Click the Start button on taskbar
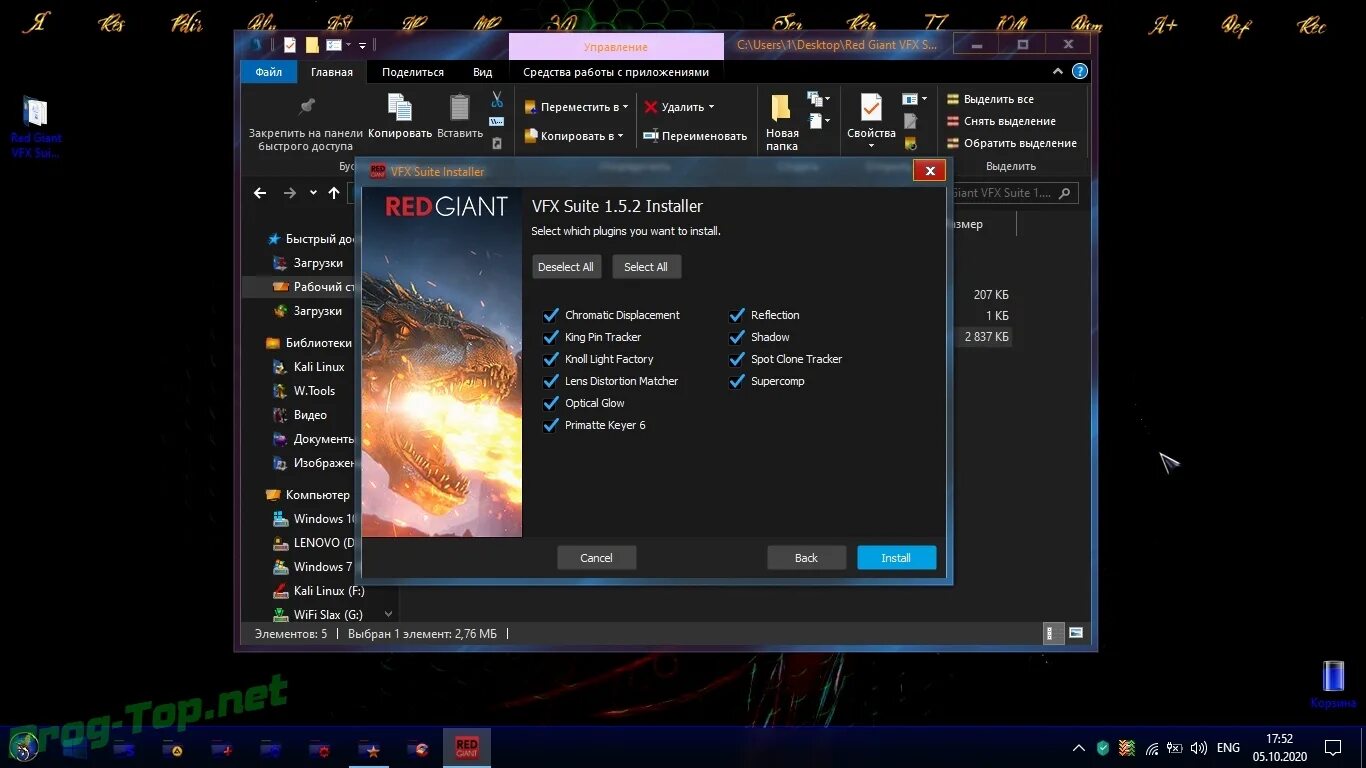 coord(24,747)
